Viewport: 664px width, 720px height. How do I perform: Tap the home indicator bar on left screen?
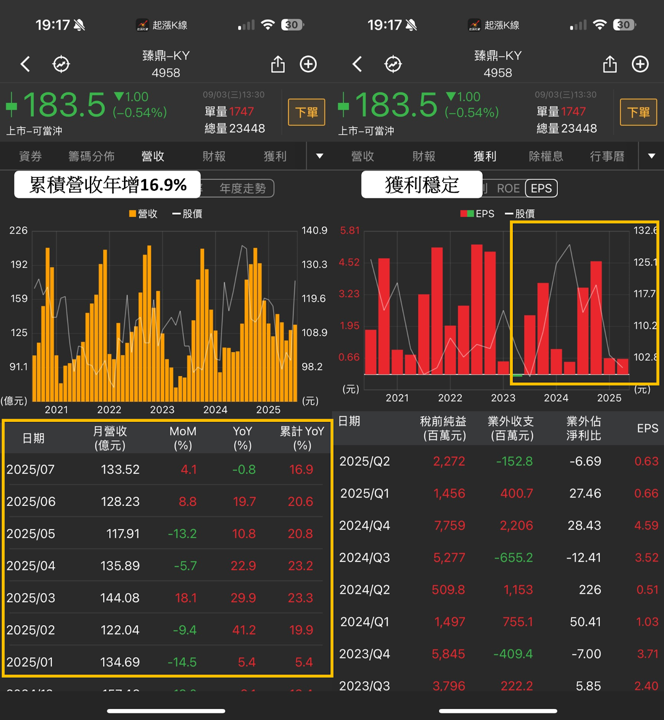[166, 711]
